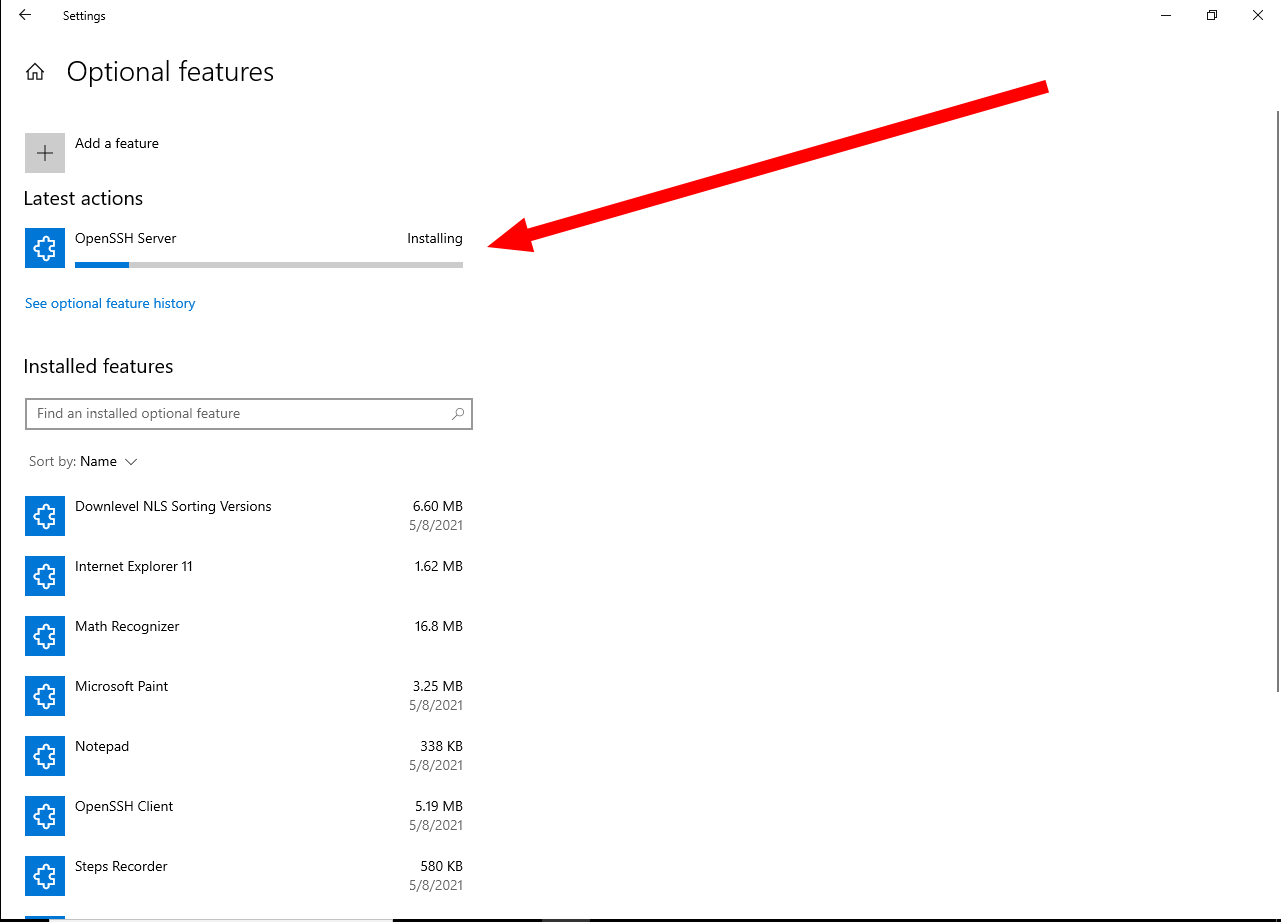The width and height of the screenshot is (1281, 922).
Task: Click the OpenSSH Server puzzle icon
Action: pyautogui.click(x=45, y=248)
